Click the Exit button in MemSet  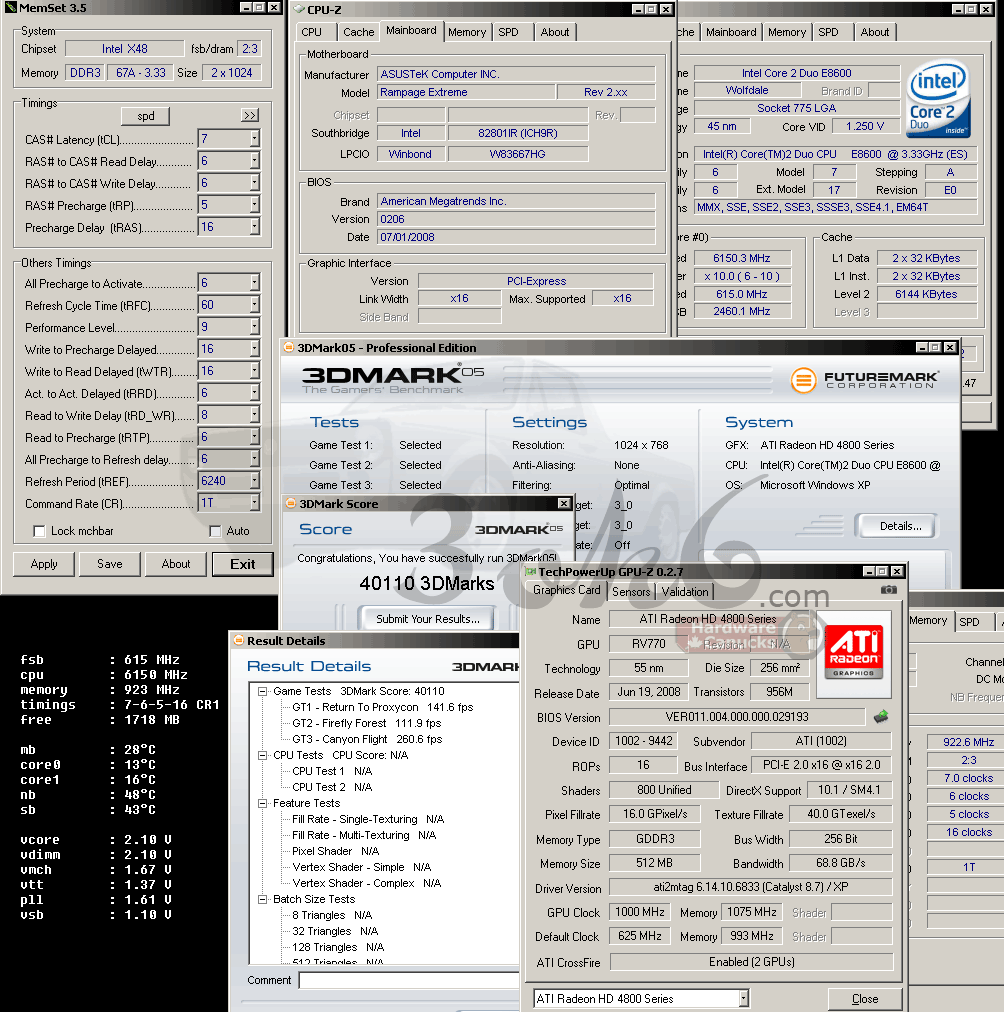click(243, 564)
